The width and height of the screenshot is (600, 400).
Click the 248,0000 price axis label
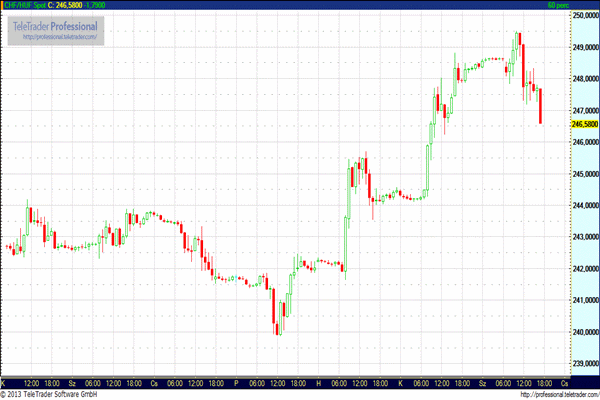584,79
